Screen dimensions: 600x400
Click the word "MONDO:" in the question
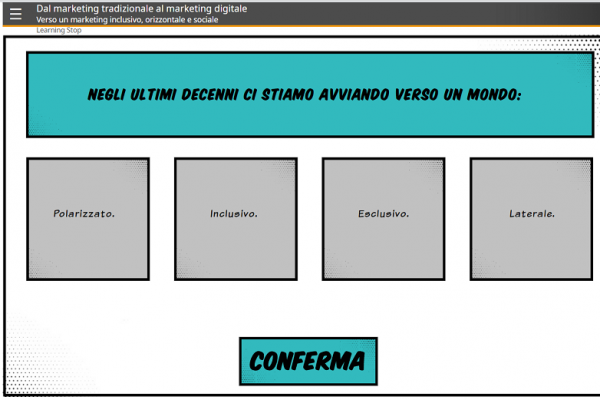tap(492, 96)
